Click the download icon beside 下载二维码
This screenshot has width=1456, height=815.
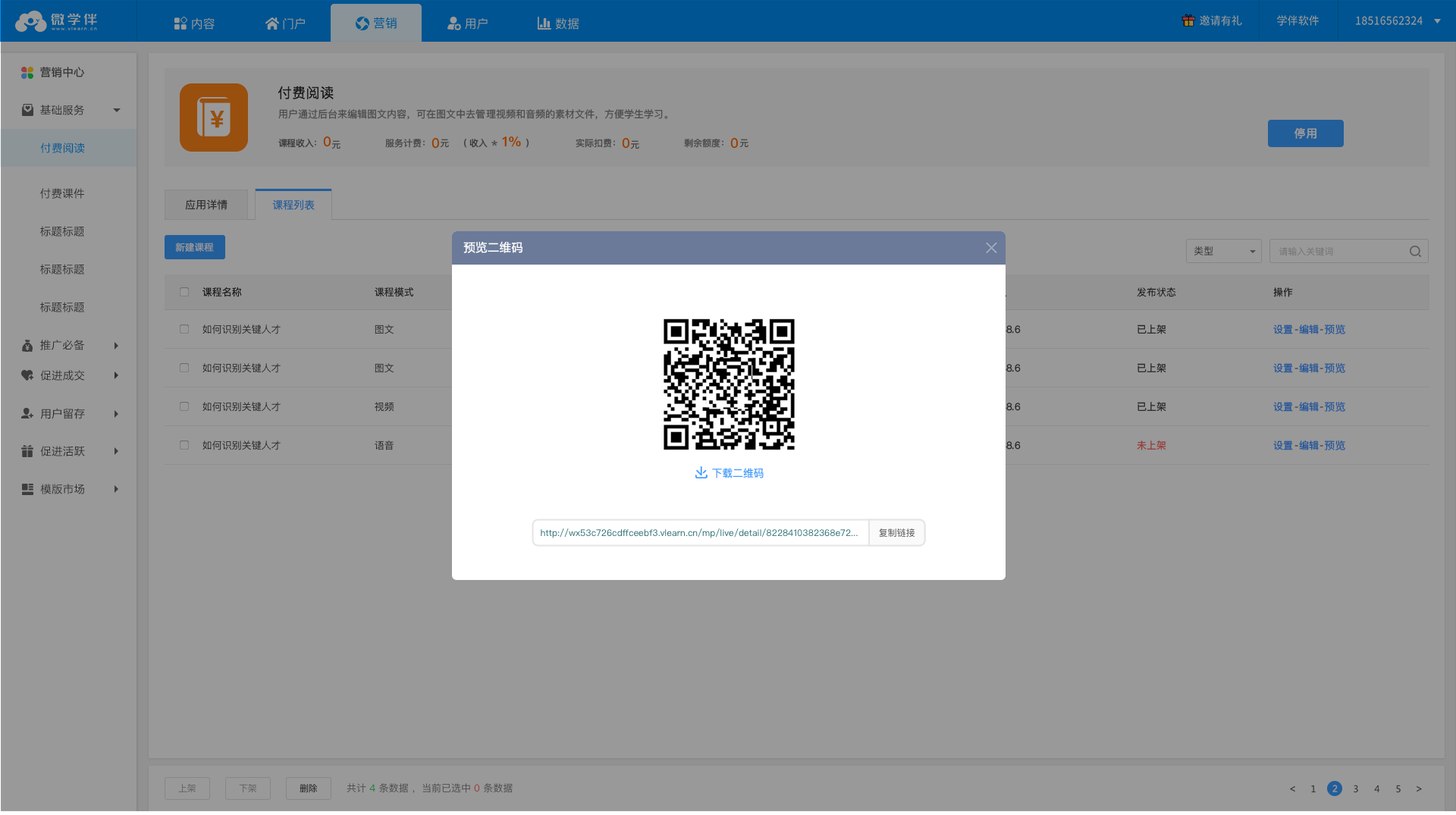click(x=701, y=472)
